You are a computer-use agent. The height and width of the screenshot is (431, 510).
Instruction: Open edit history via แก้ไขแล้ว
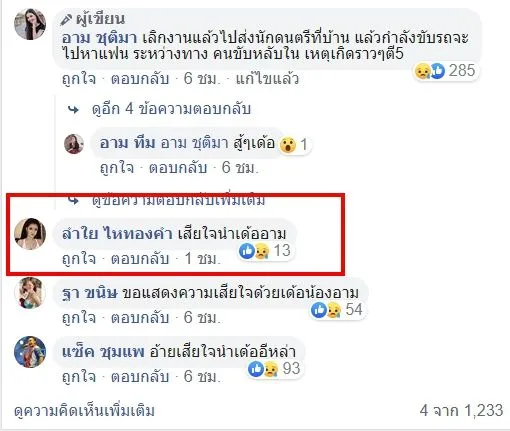(x=267, y=79)
